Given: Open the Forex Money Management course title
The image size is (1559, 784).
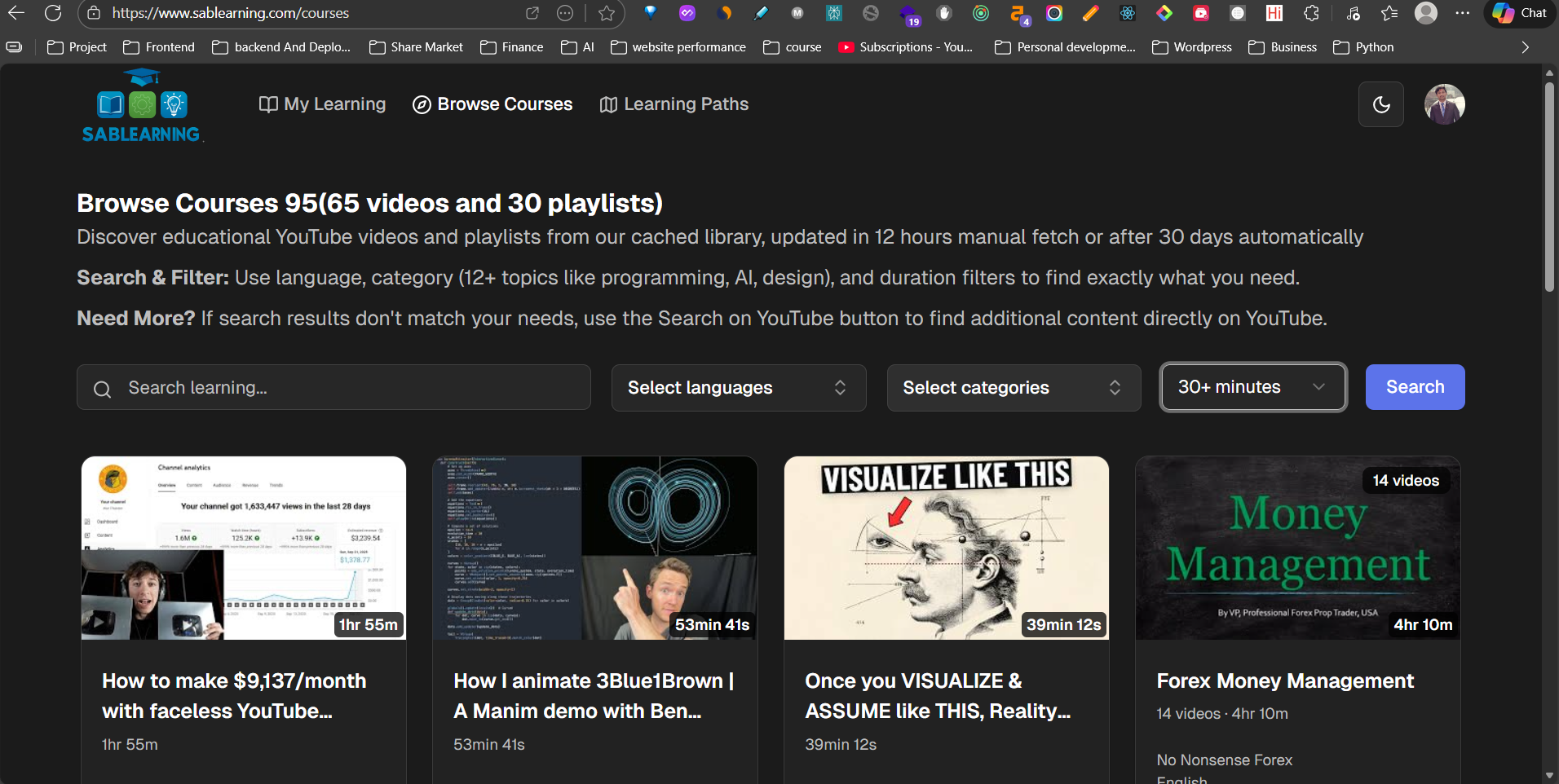Looking at the screenshot, I should [1285, 680].
